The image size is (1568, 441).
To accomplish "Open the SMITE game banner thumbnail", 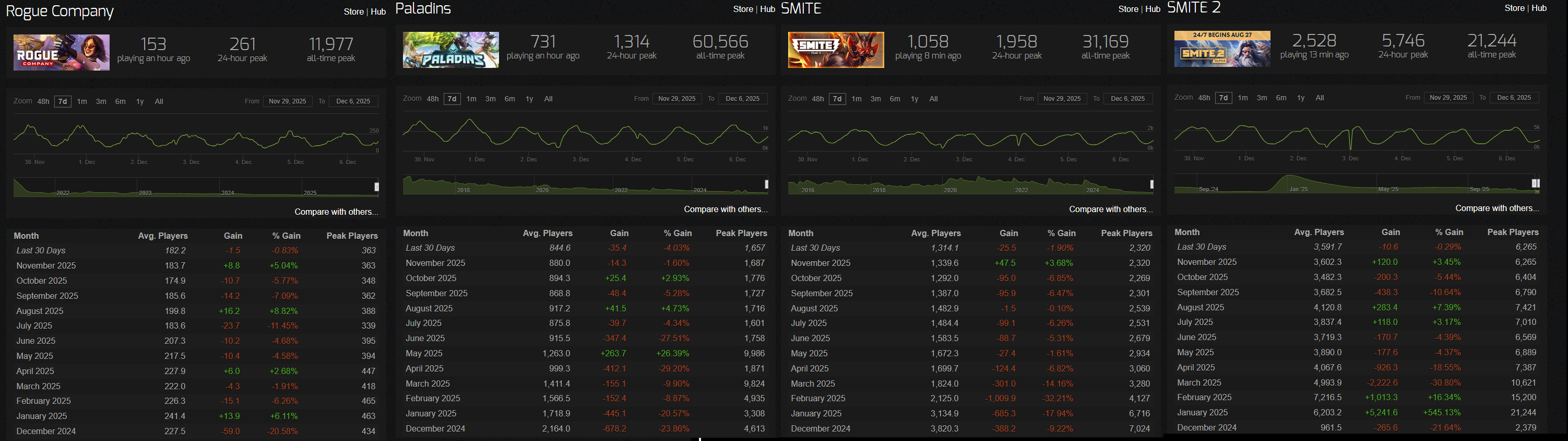I will (x=836, y=50).
